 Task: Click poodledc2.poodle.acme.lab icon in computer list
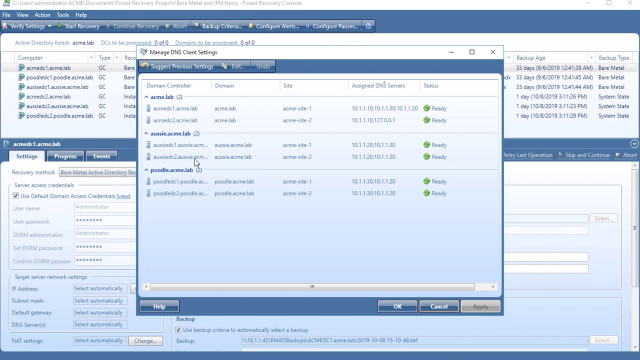tap(21, 116)
